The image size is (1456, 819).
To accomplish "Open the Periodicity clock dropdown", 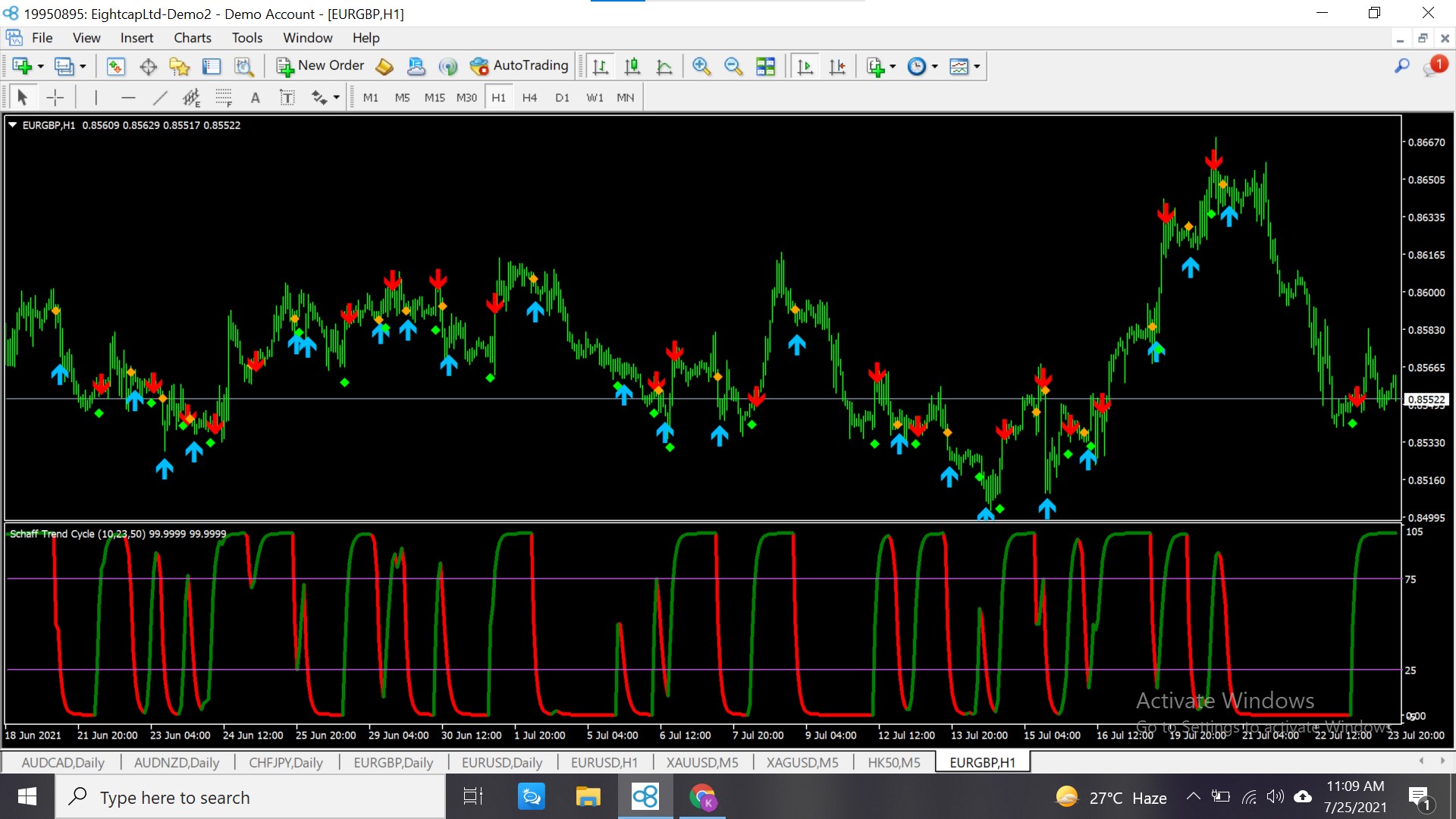I will click(x=934, y=67).
